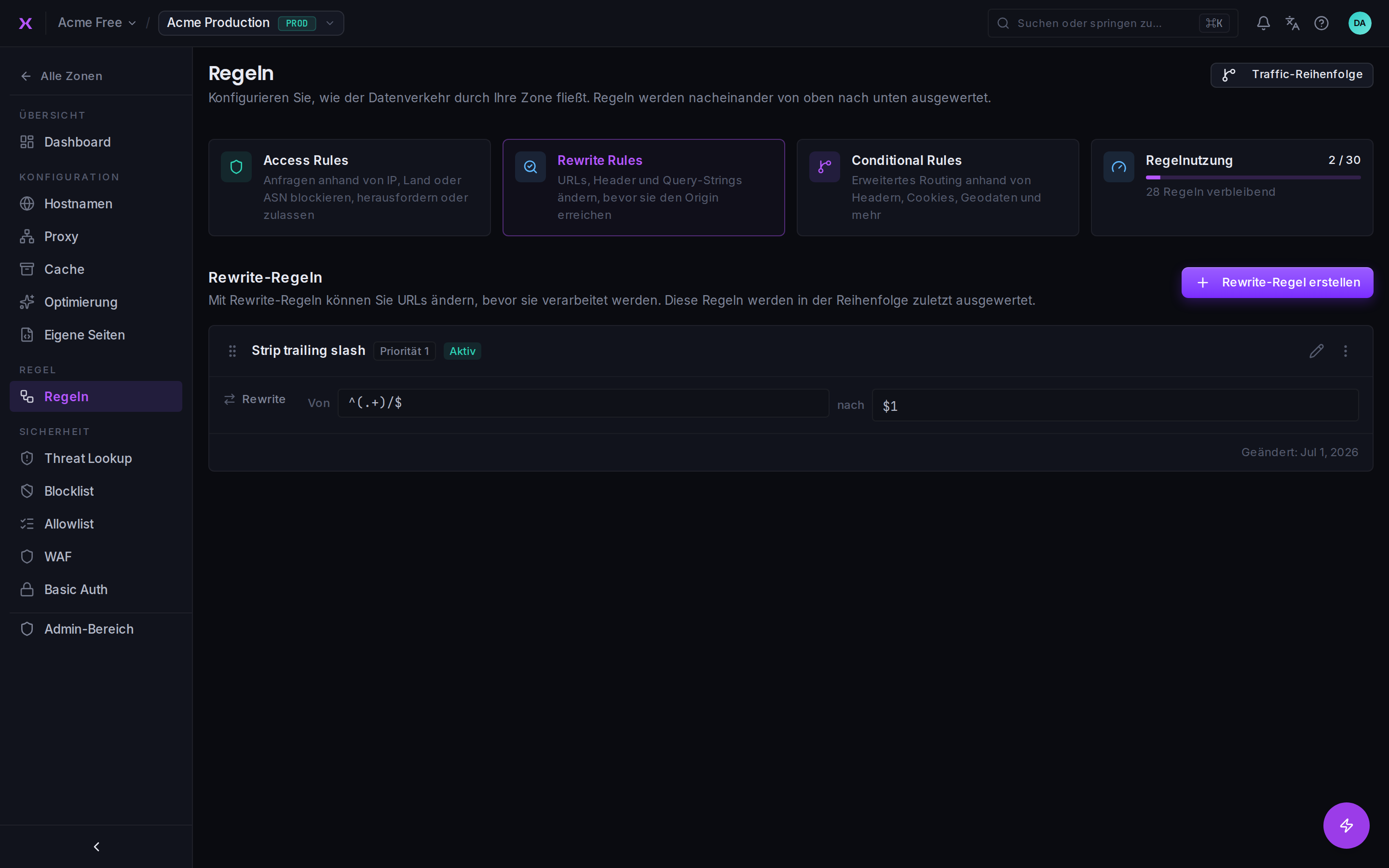Open the notifications bell
This screenshot has width=1389, height=868.
[x=1263, y=23]
